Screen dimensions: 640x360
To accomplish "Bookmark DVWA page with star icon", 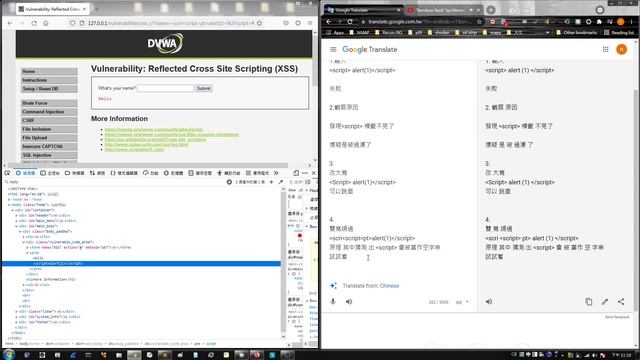I will click(x=259, y=23).
